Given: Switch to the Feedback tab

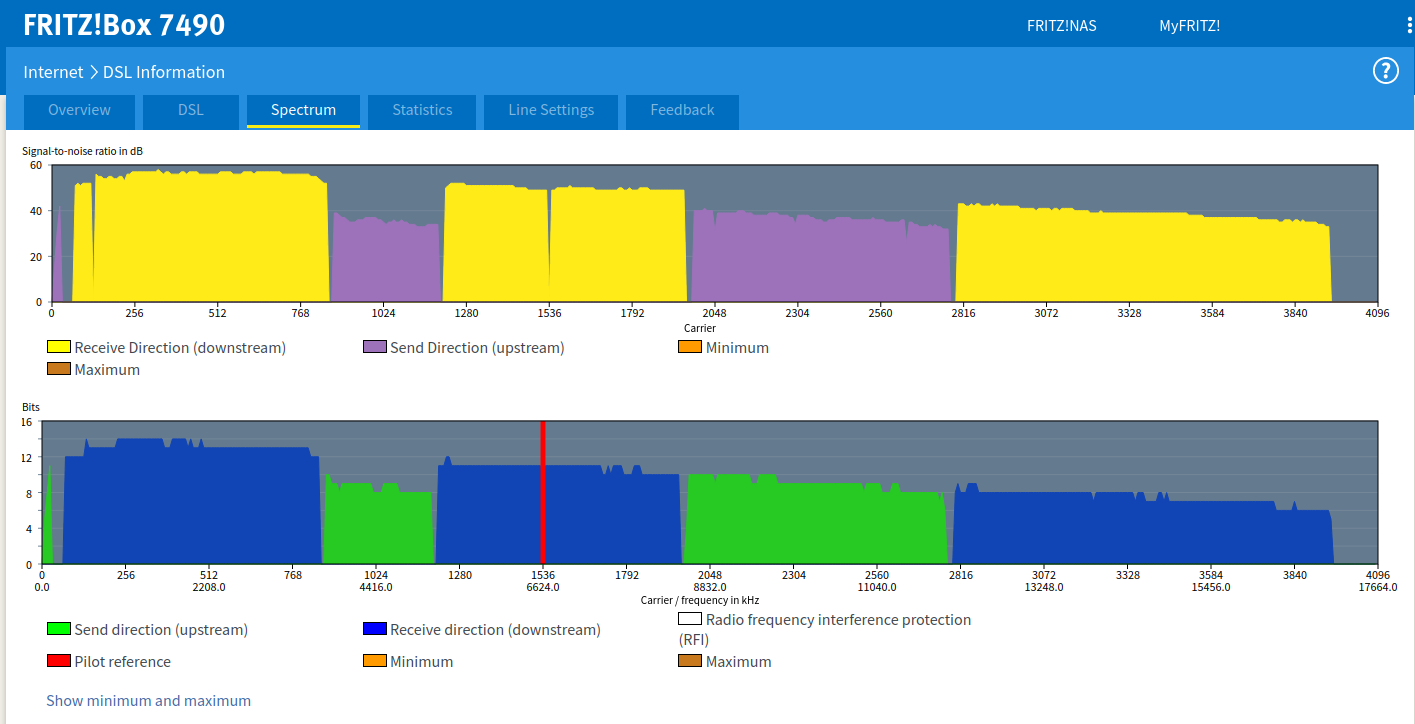Looking at the screenshot, I should click(682, 111).
